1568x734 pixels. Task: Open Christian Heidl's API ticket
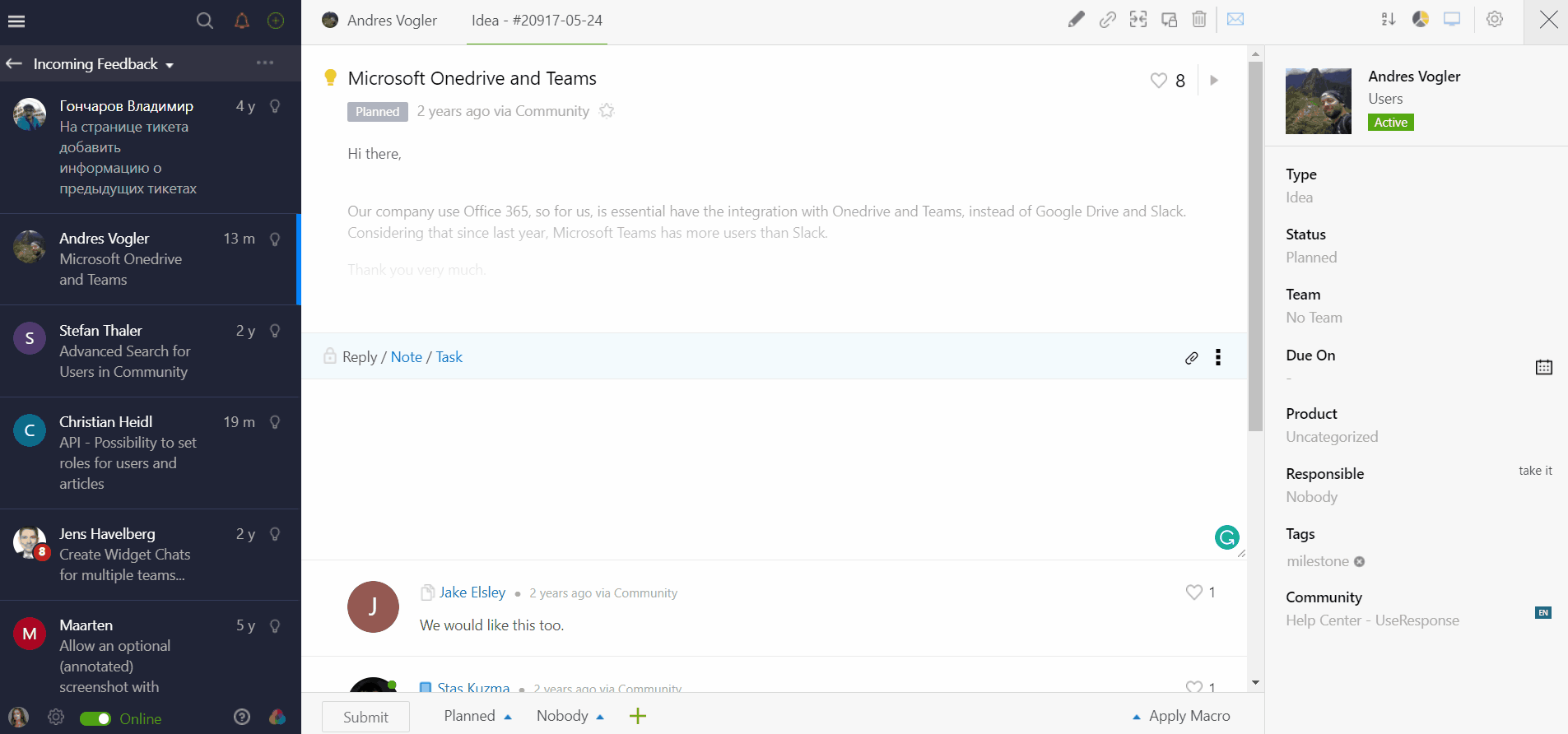150,453
